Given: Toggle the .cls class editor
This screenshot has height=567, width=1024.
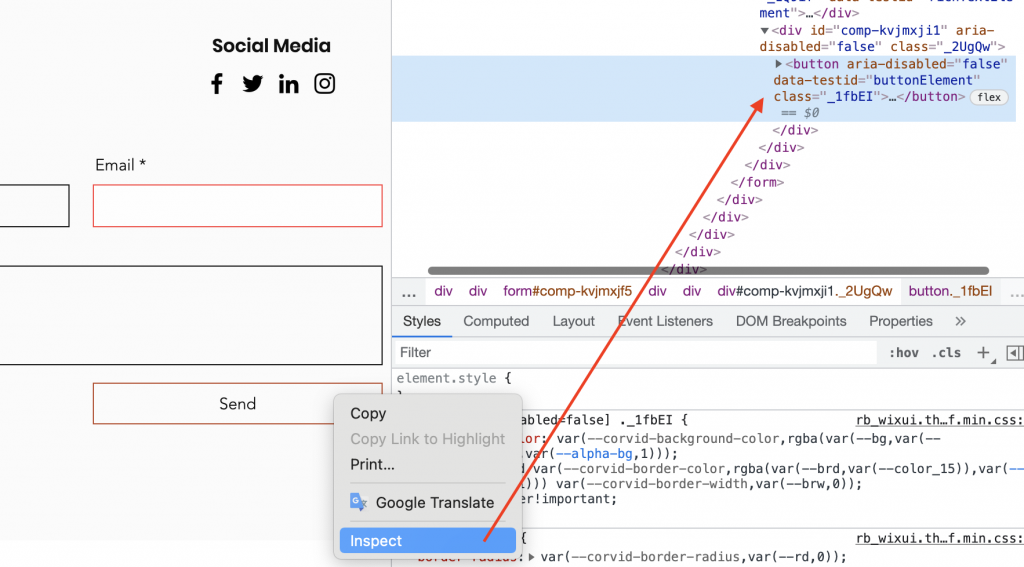Looking at the screenshot, I should point(946,353).
